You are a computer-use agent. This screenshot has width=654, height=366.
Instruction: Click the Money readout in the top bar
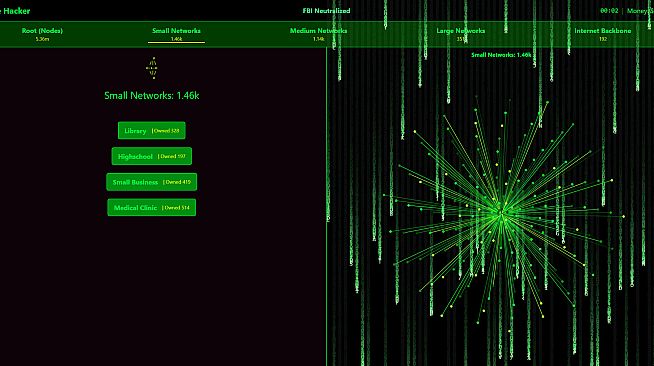point(640,11)
